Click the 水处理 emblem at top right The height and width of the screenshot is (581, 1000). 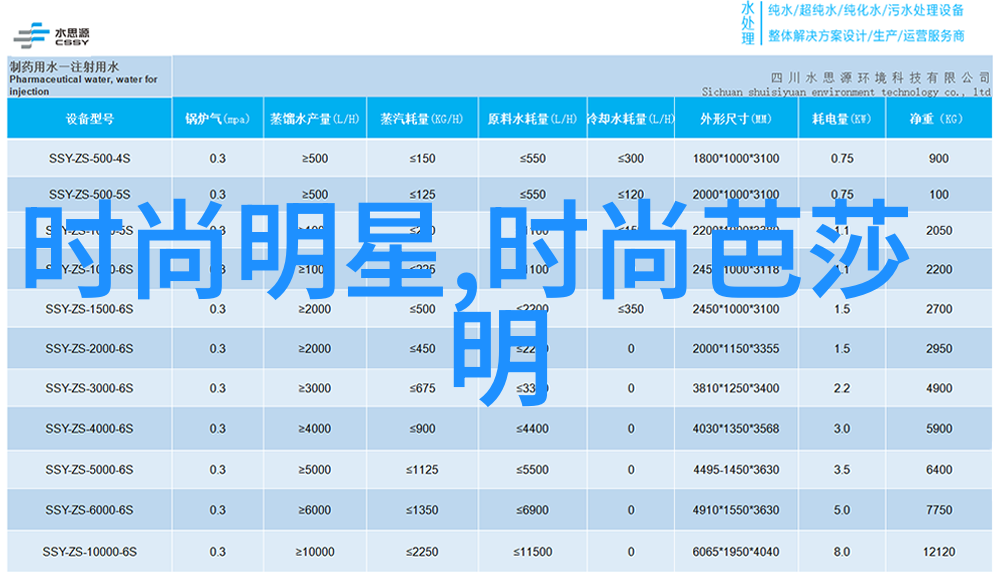coord(747,23)
